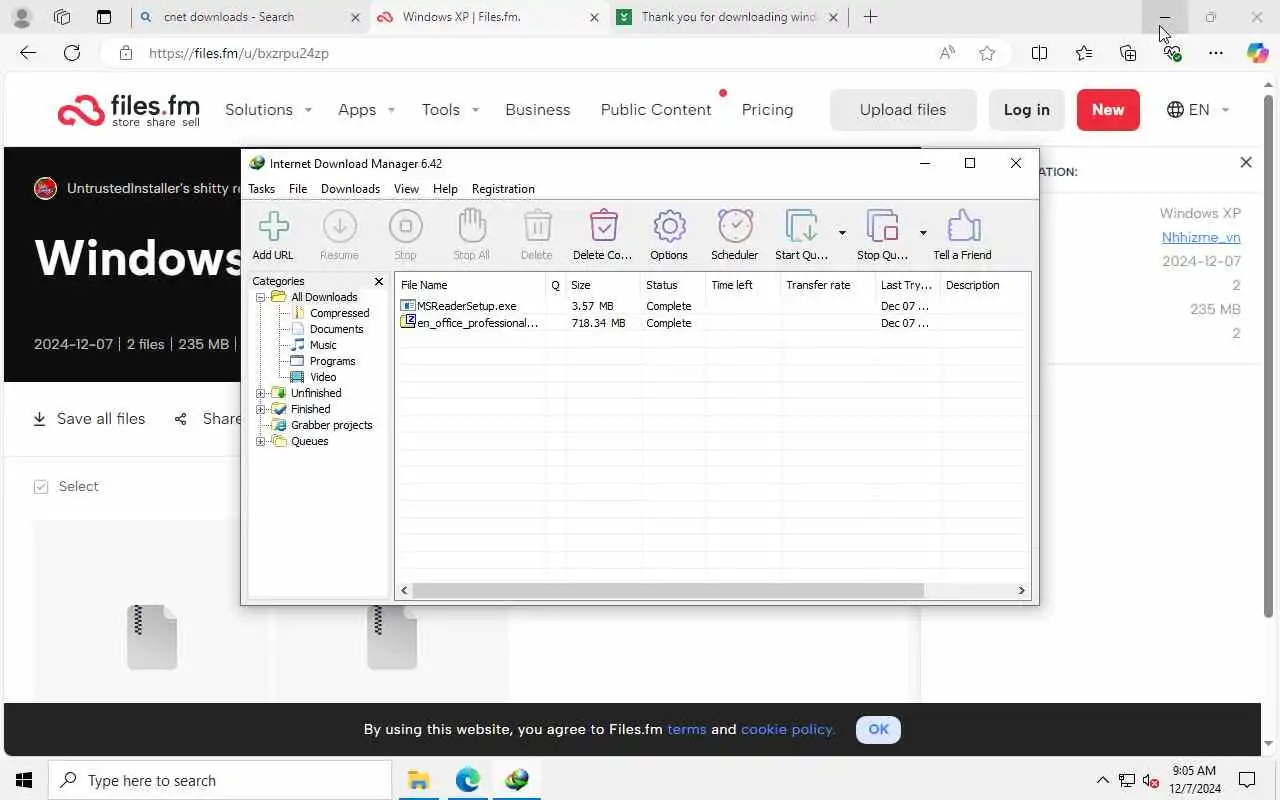Click the Delete Completed toolbar icon
Screen dimensions: 1280x800
click(x=603, y=235)
